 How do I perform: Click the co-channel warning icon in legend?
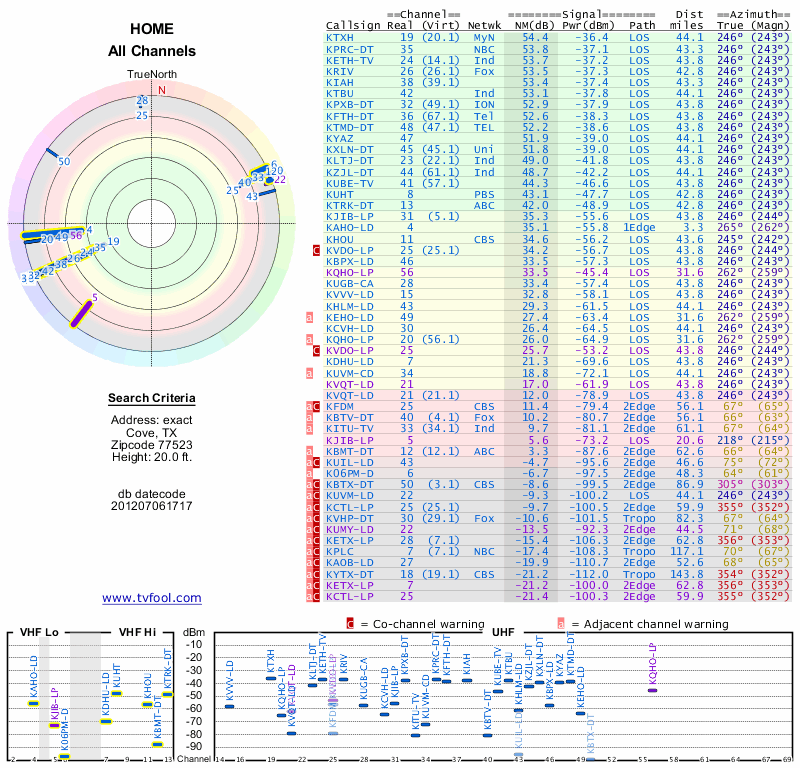[350, 624]
